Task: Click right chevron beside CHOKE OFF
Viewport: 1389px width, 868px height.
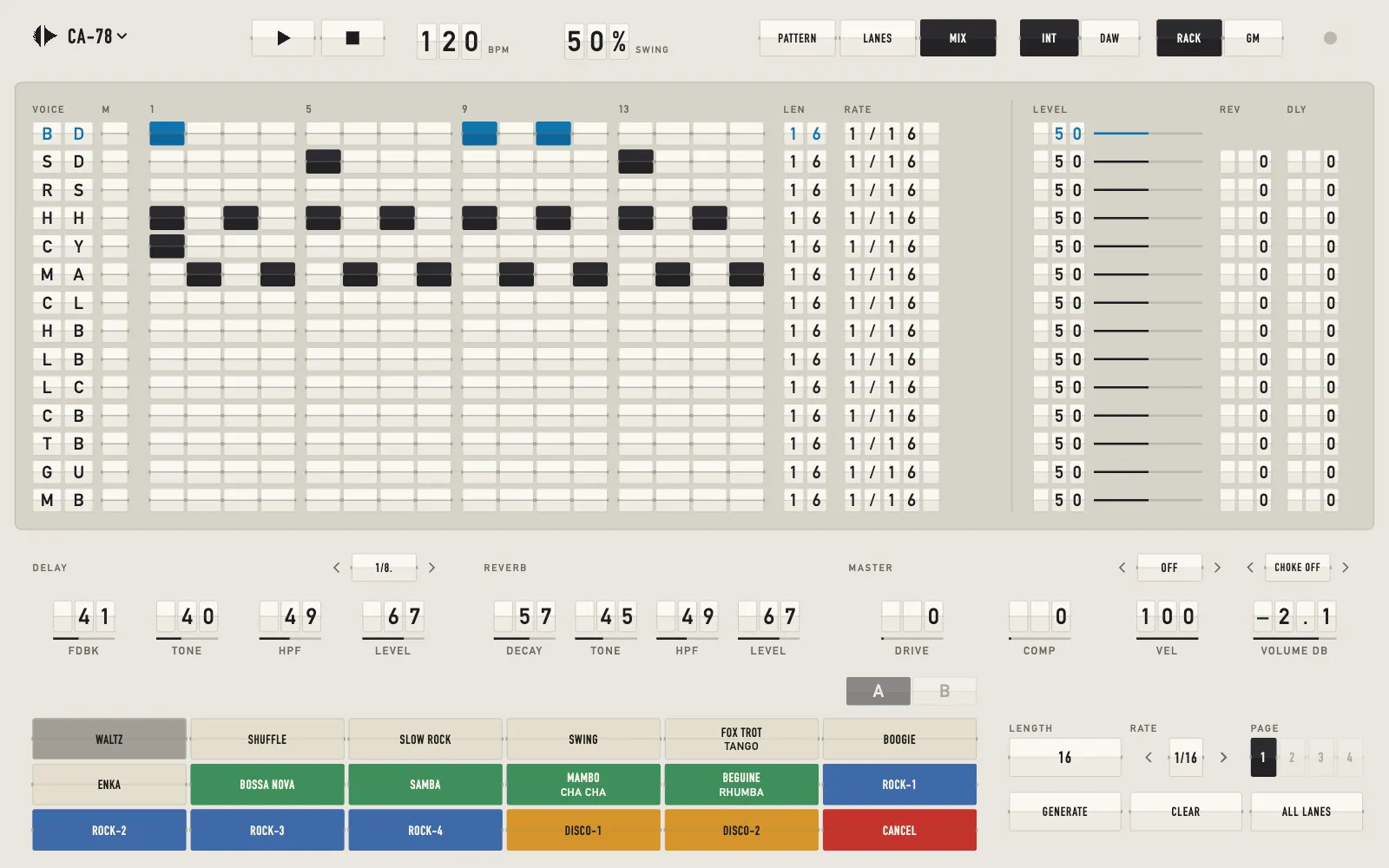Action: 1346,568
